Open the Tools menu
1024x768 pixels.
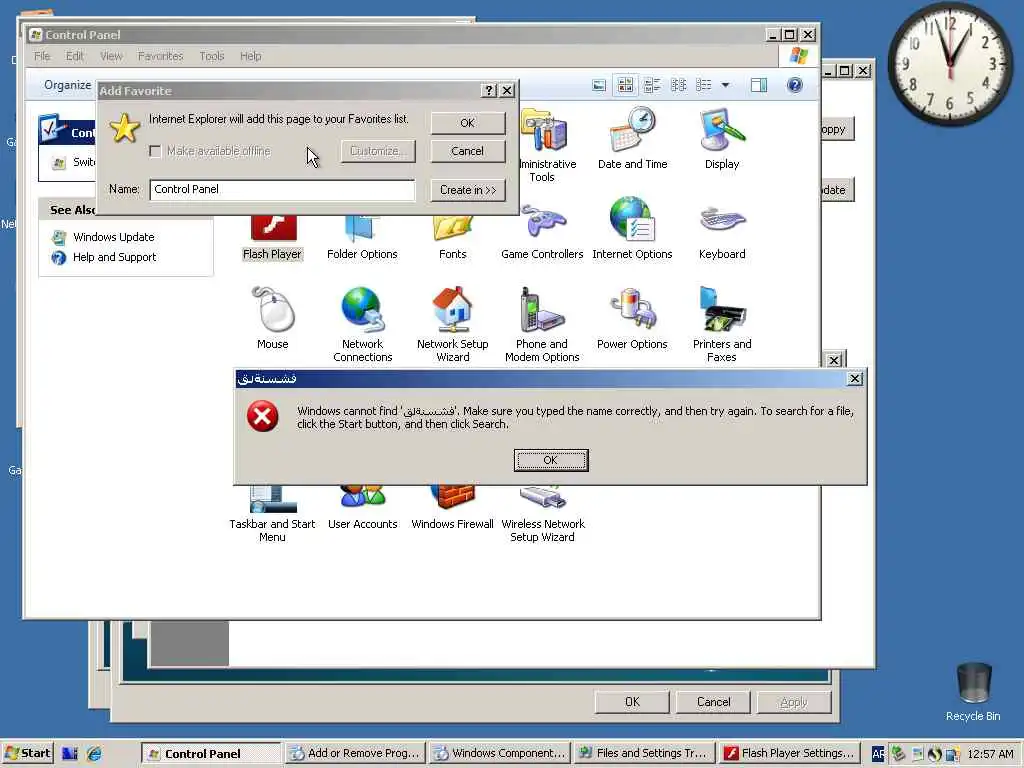[x=212, y=56]
